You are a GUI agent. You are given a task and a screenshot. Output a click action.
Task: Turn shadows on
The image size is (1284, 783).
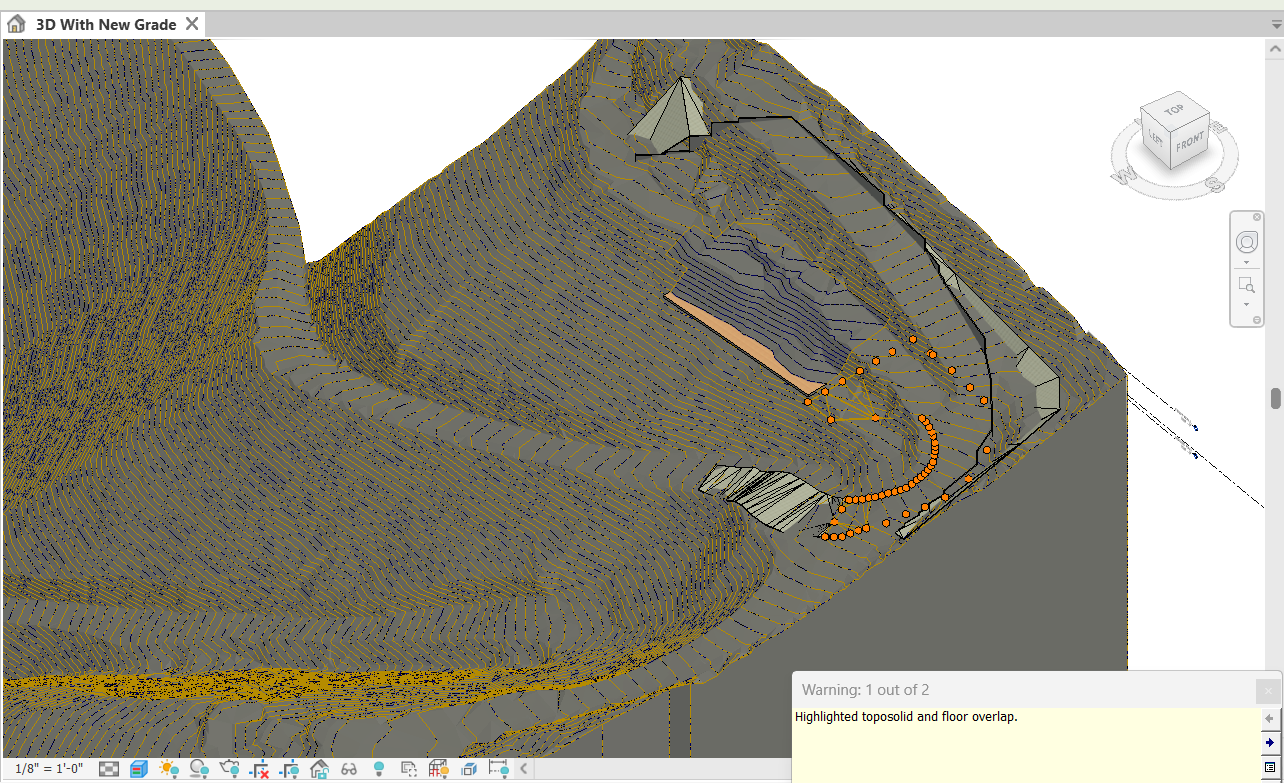(x=199, y=769)
